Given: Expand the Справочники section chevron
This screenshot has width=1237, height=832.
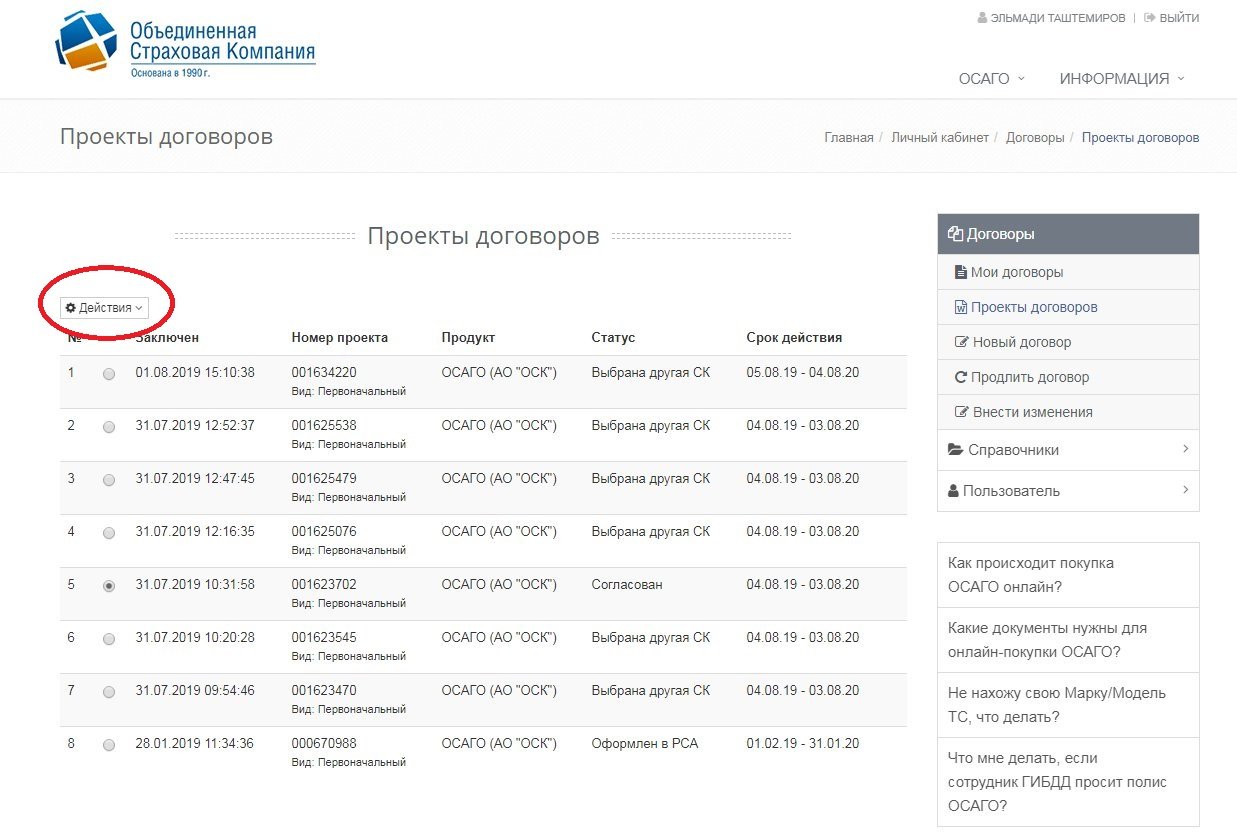Looking at the screenshot, I should click(x=1185, y=449).
